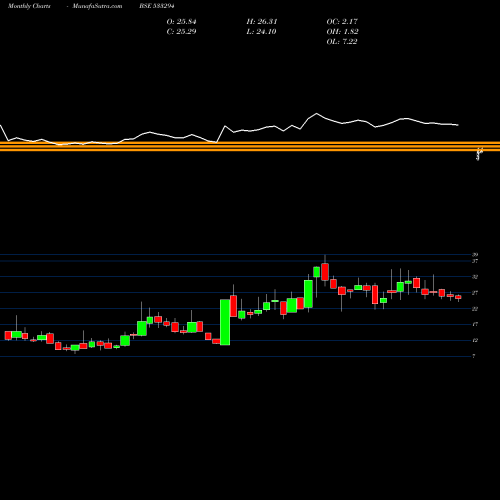Click the 'MunafaSutra.com' site label
The height and width of the screenshot is (500, 500).
(97, 6)
